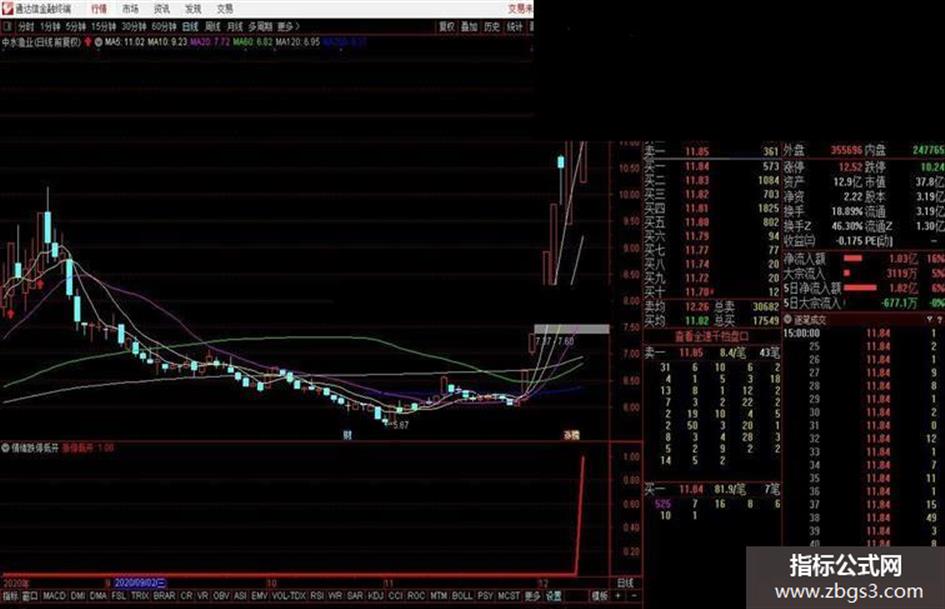
Task: Open the 行情 menu tab
Action: coord(99,9)
